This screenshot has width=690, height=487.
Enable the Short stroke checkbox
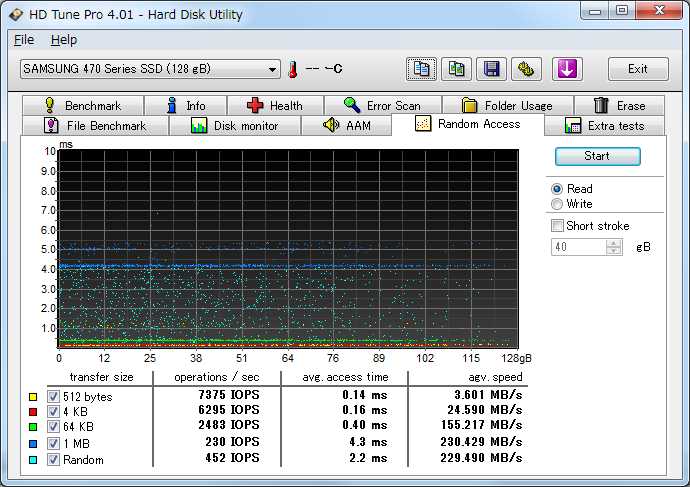[557, 226]
